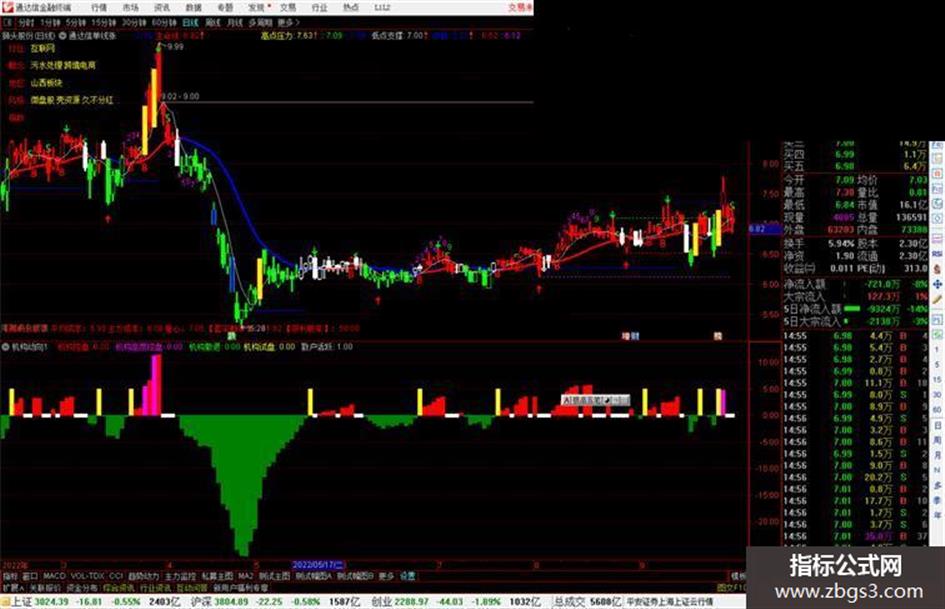Click the 互联网 industry tag
Screen dimensions: 945x609
coord(43,48)
